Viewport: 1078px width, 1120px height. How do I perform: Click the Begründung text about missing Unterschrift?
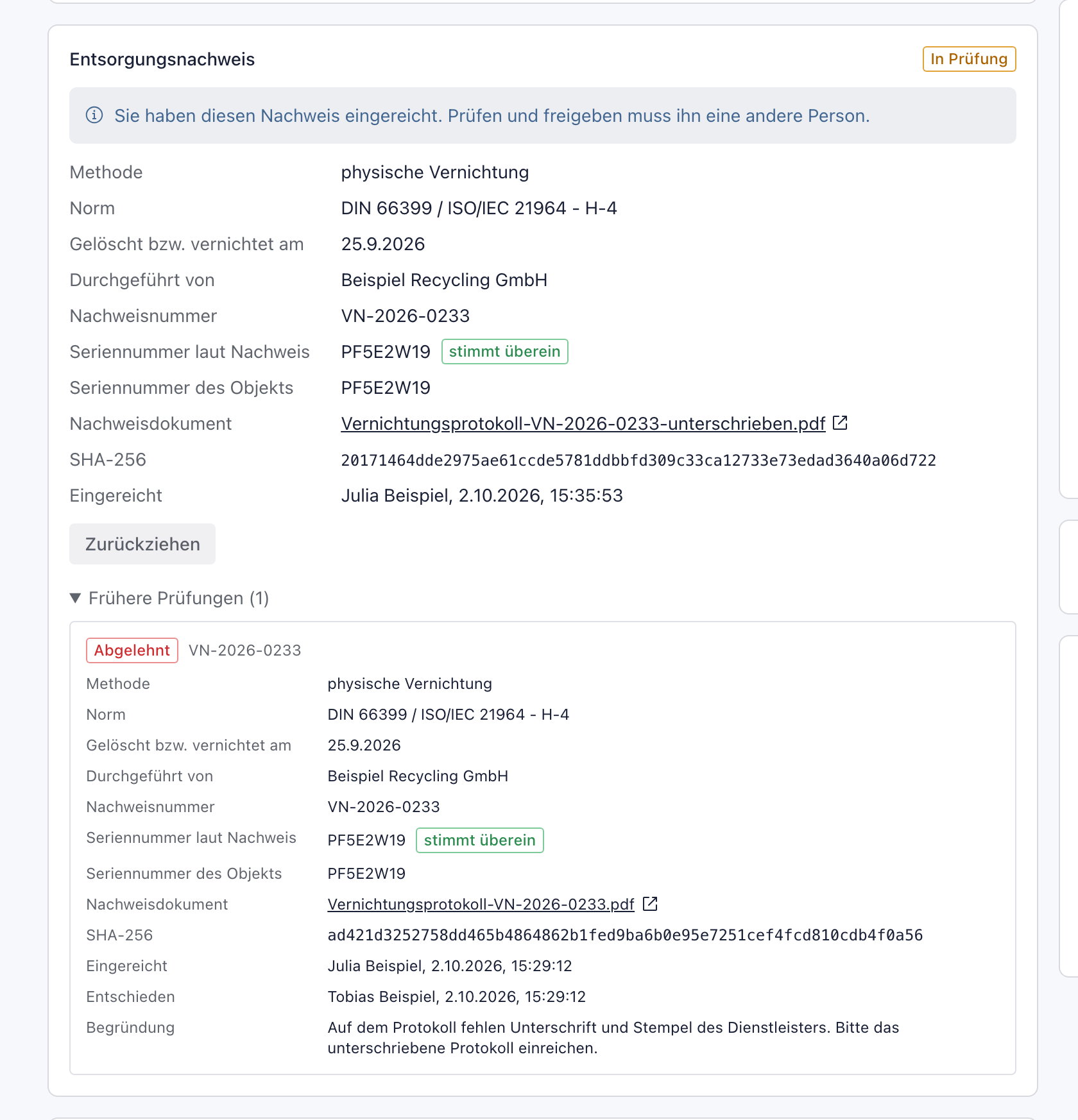[613, 1038]
